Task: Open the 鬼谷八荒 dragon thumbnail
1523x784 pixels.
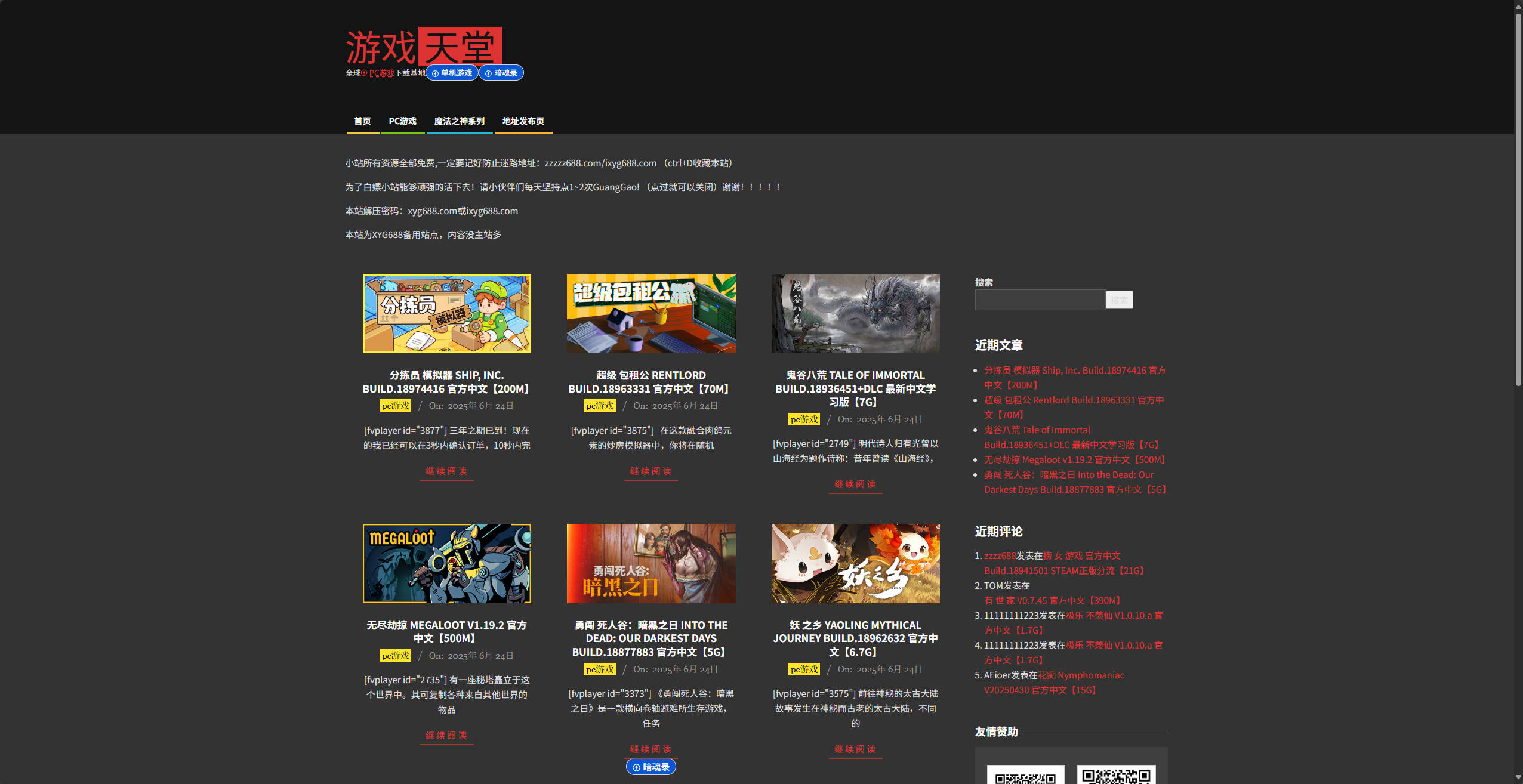Action: point(855,314)
